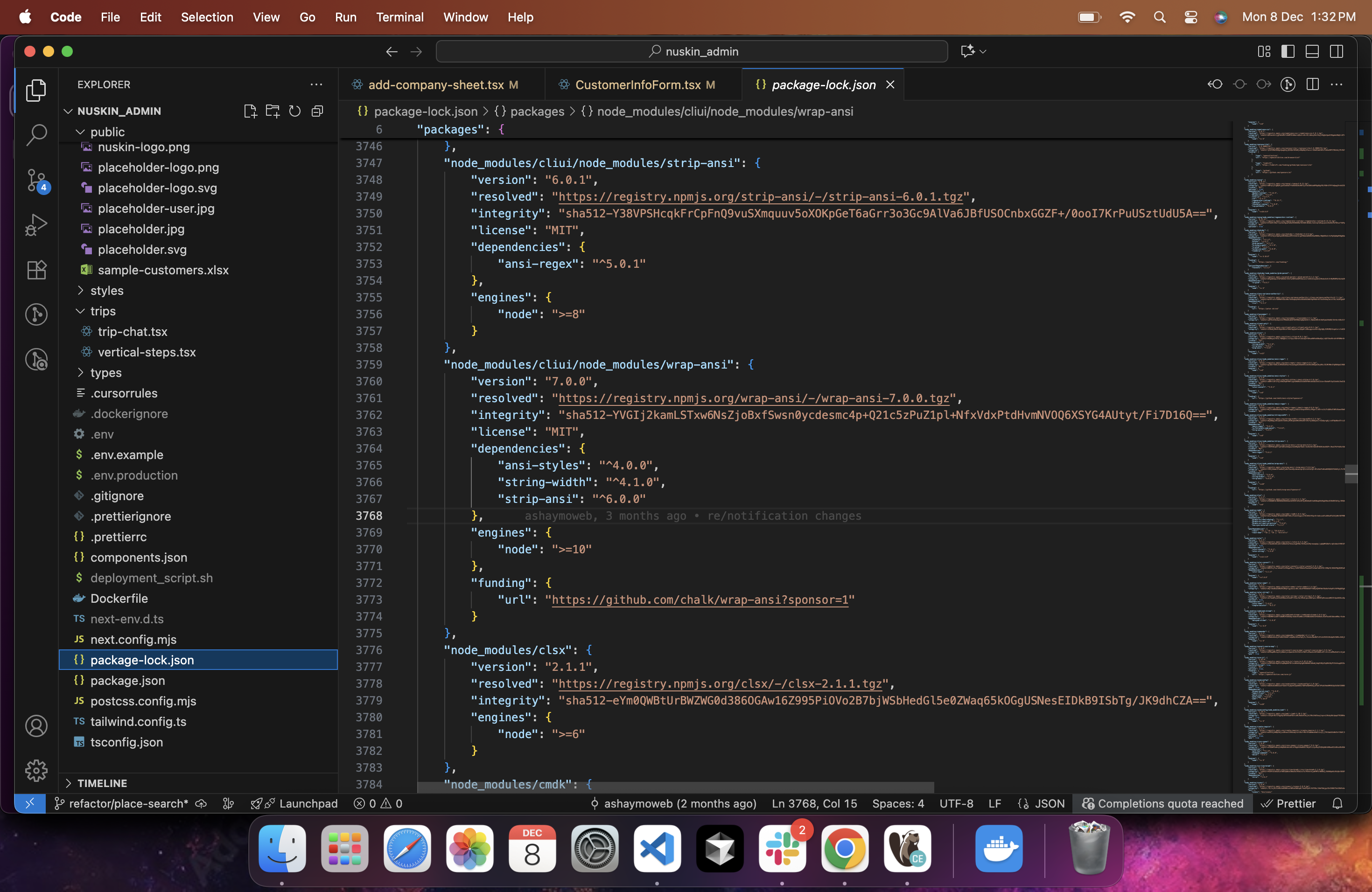Viewport: 1372px width, 892px height.
Task: Open the Terminal menu
Action: pyautogui.click(x=399, y=17)
